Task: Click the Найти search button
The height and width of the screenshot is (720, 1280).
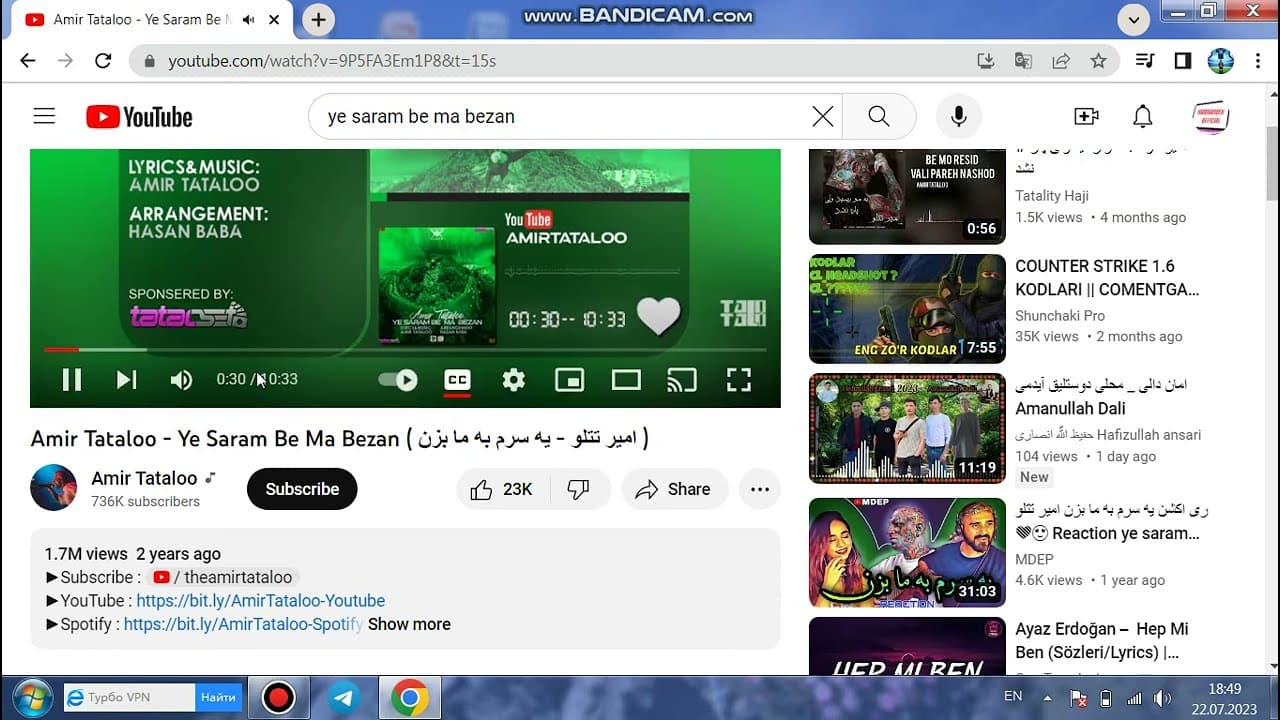Action: click(x=218, y=697)
